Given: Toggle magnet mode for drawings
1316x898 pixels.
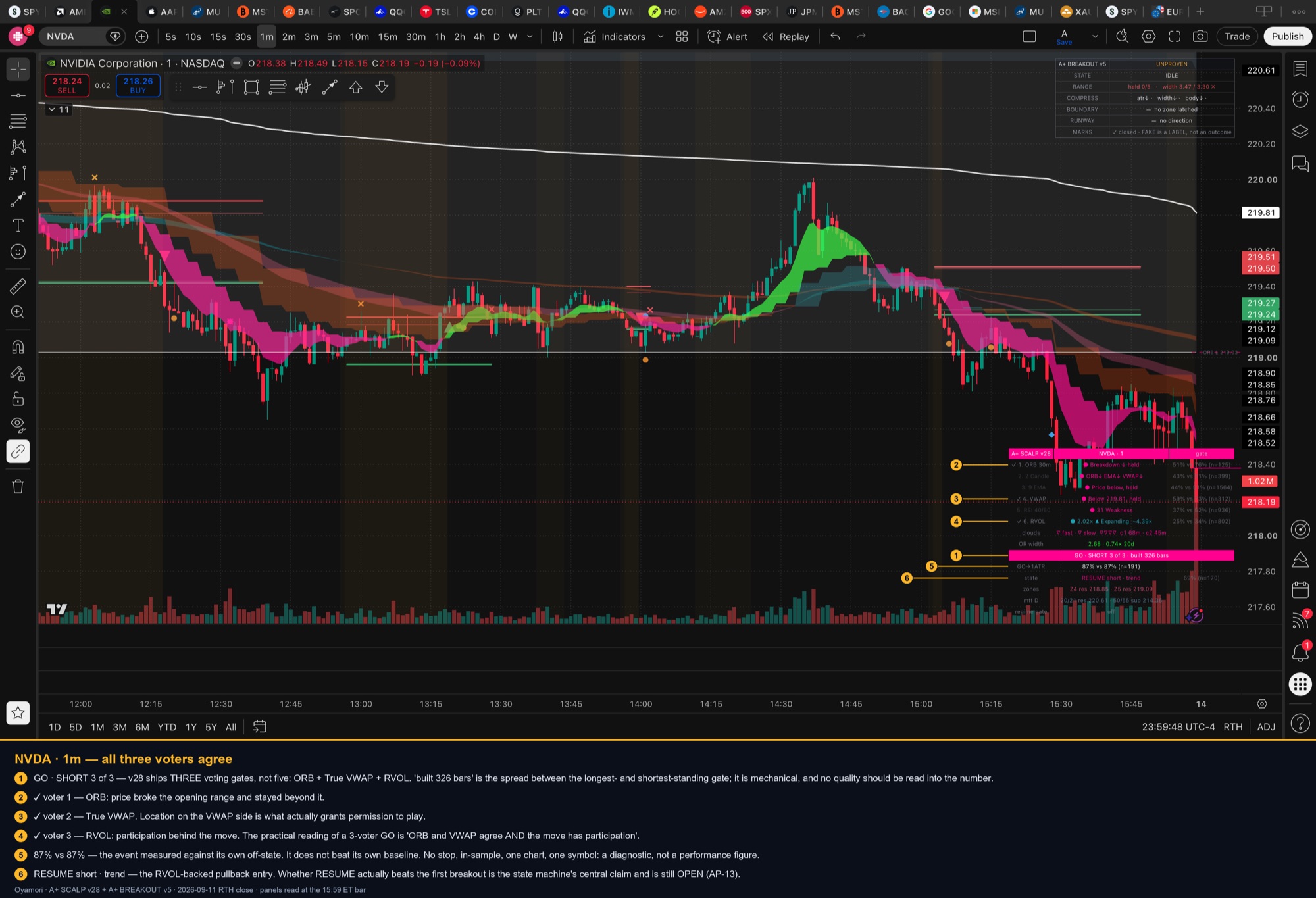Looking at the screenshot, I should tap(18, 347).
